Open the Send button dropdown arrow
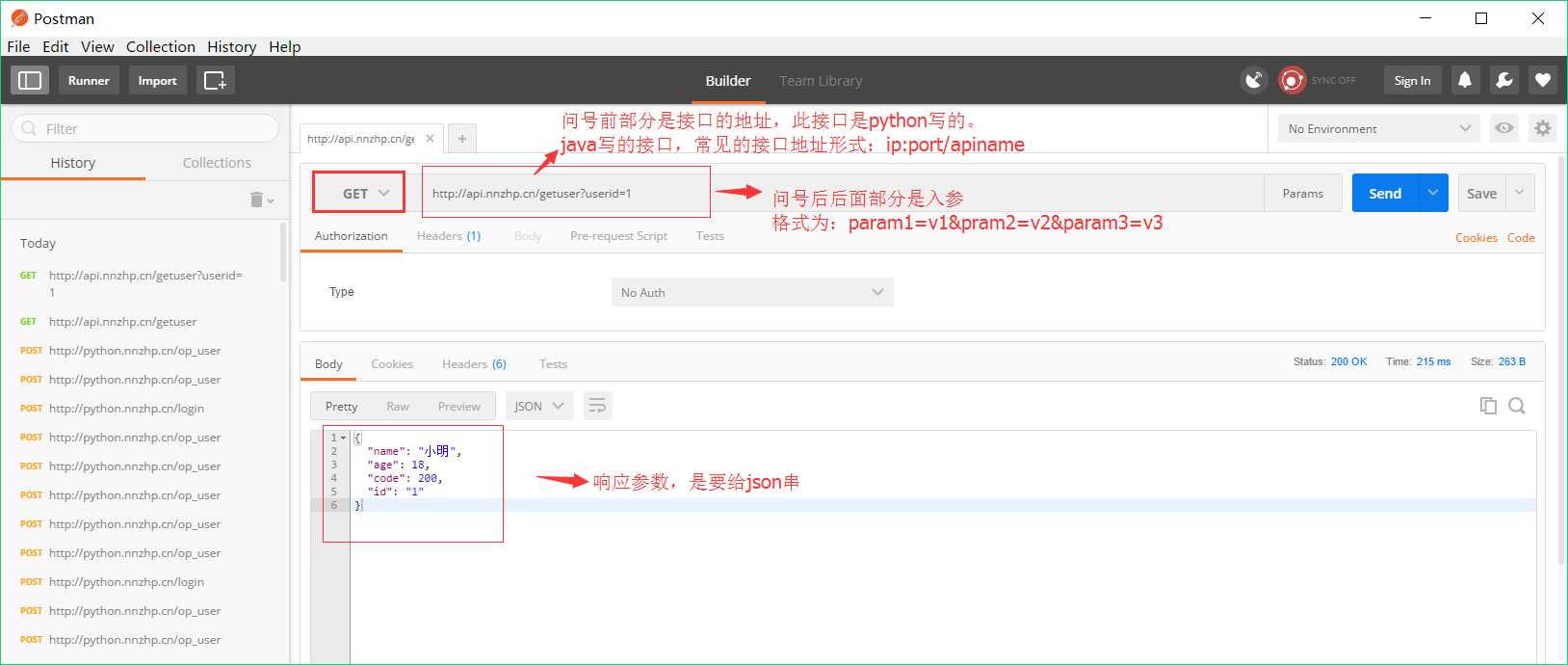The height and width of the screenshot is (665, 1568). (1433, 193)
